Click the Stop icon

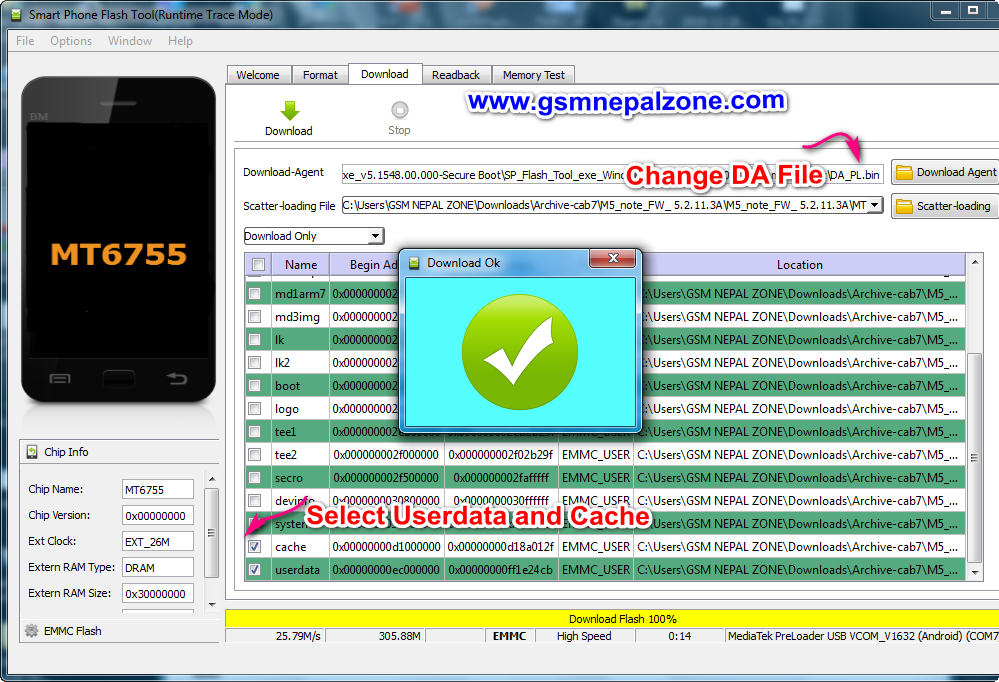point(399,110)
